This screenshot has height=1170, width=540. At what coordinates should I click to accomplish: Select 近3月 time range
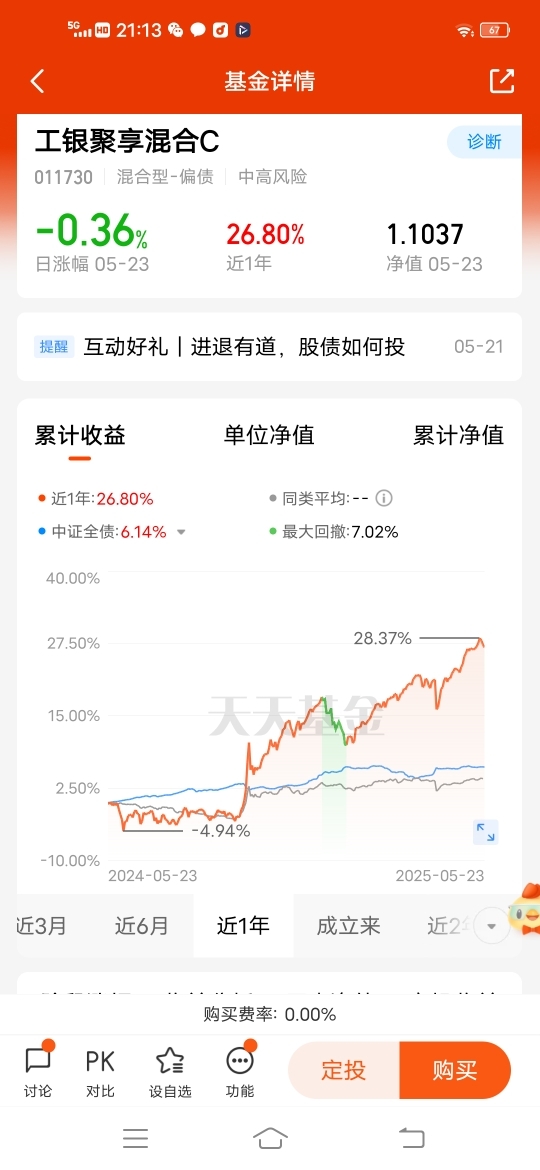pyautogui.click(x=42, y=926)
